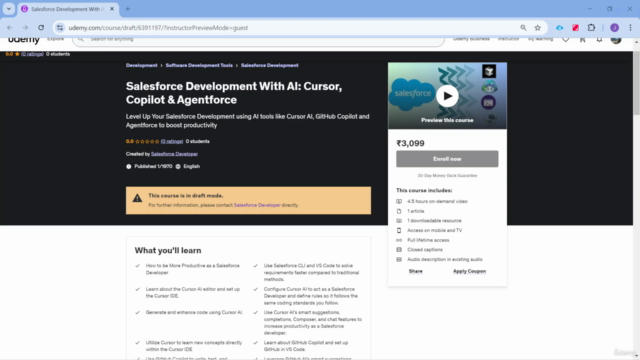
Task: Click the Enroll now button
Action: click(447, 159)
